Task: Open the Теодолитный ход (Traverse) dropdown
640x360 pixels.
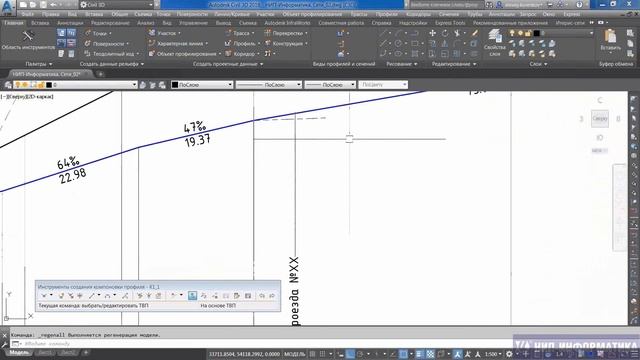Action: point(112,53)
